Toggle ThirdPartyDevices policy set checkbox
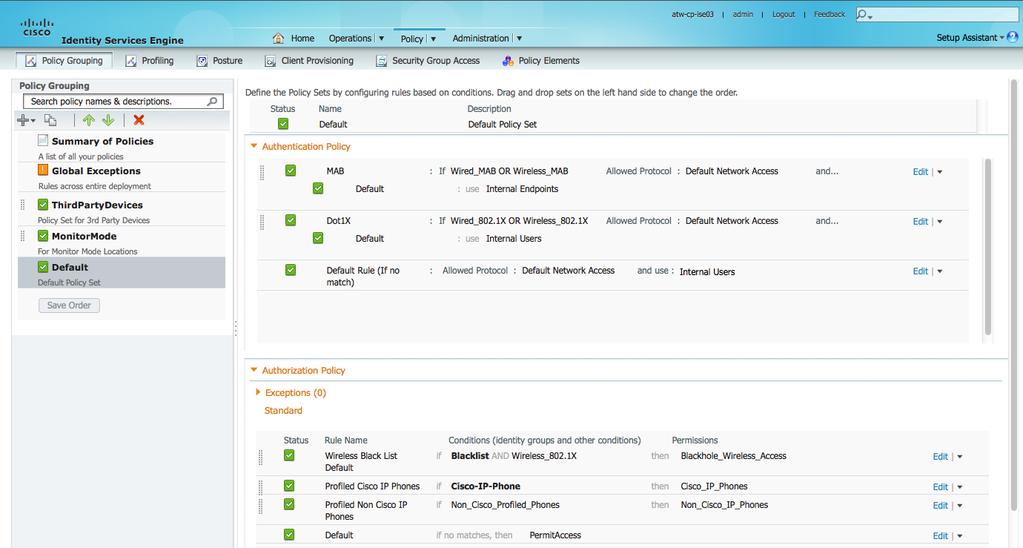The height and width of the screenshot is (548, 1023). [43, 204]
